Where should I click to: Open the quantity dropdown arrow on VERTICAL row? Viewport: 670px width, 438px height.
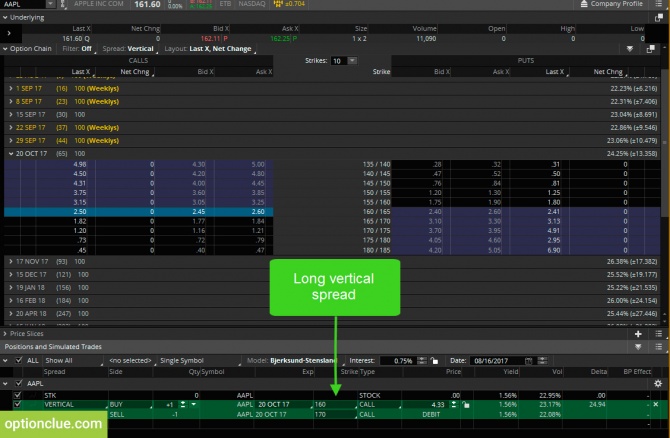pos(194,404)
